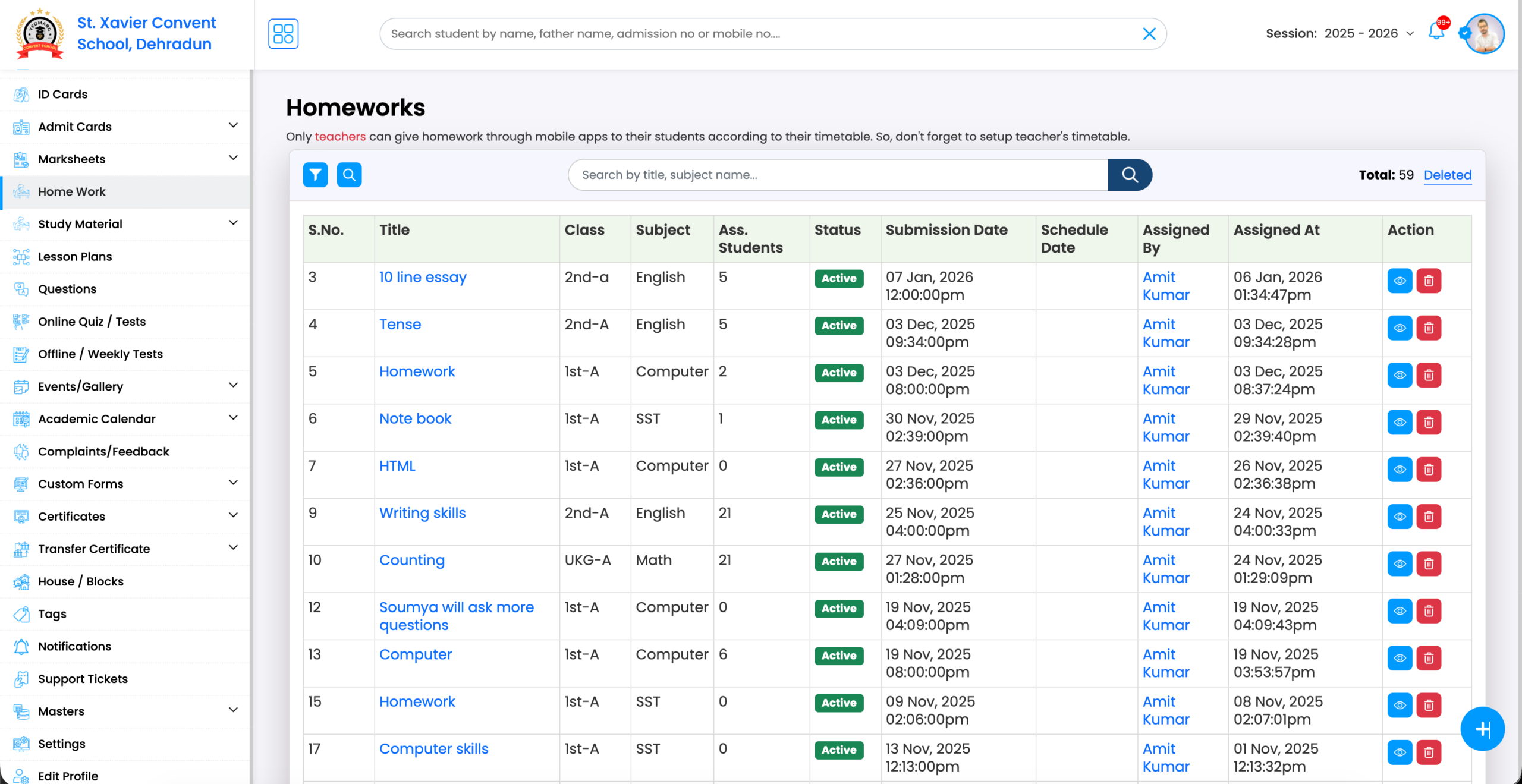Click the notifications bell icon
Image resolution: width=1522 pixels, height=784 pixels.
[1436, 33]
